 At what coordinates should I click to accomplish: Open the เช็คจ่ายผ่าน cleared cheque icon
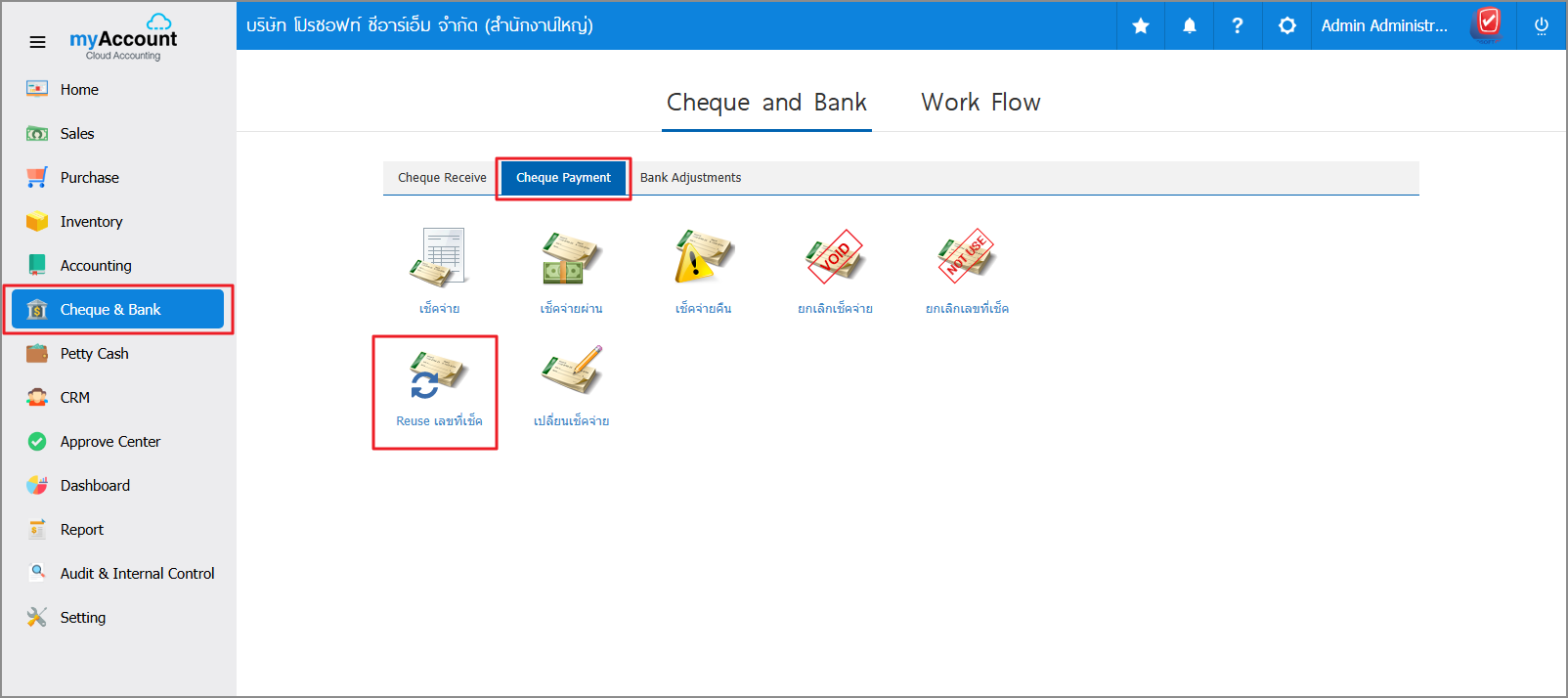(571, 259)
